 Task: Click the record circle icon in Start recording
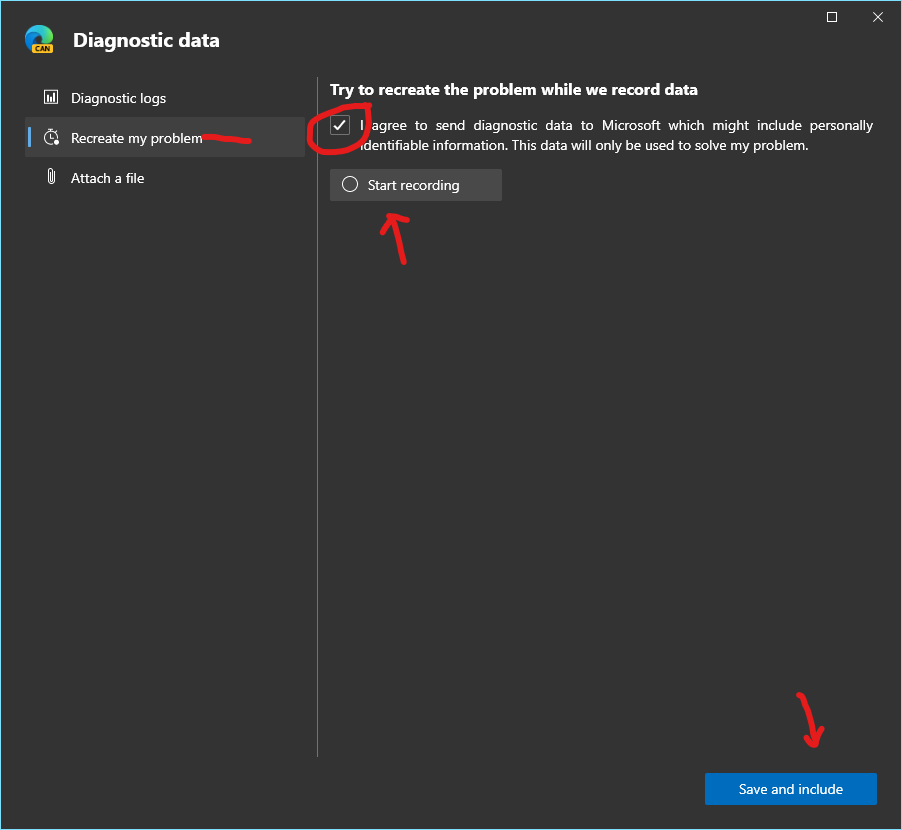[350, 185]
